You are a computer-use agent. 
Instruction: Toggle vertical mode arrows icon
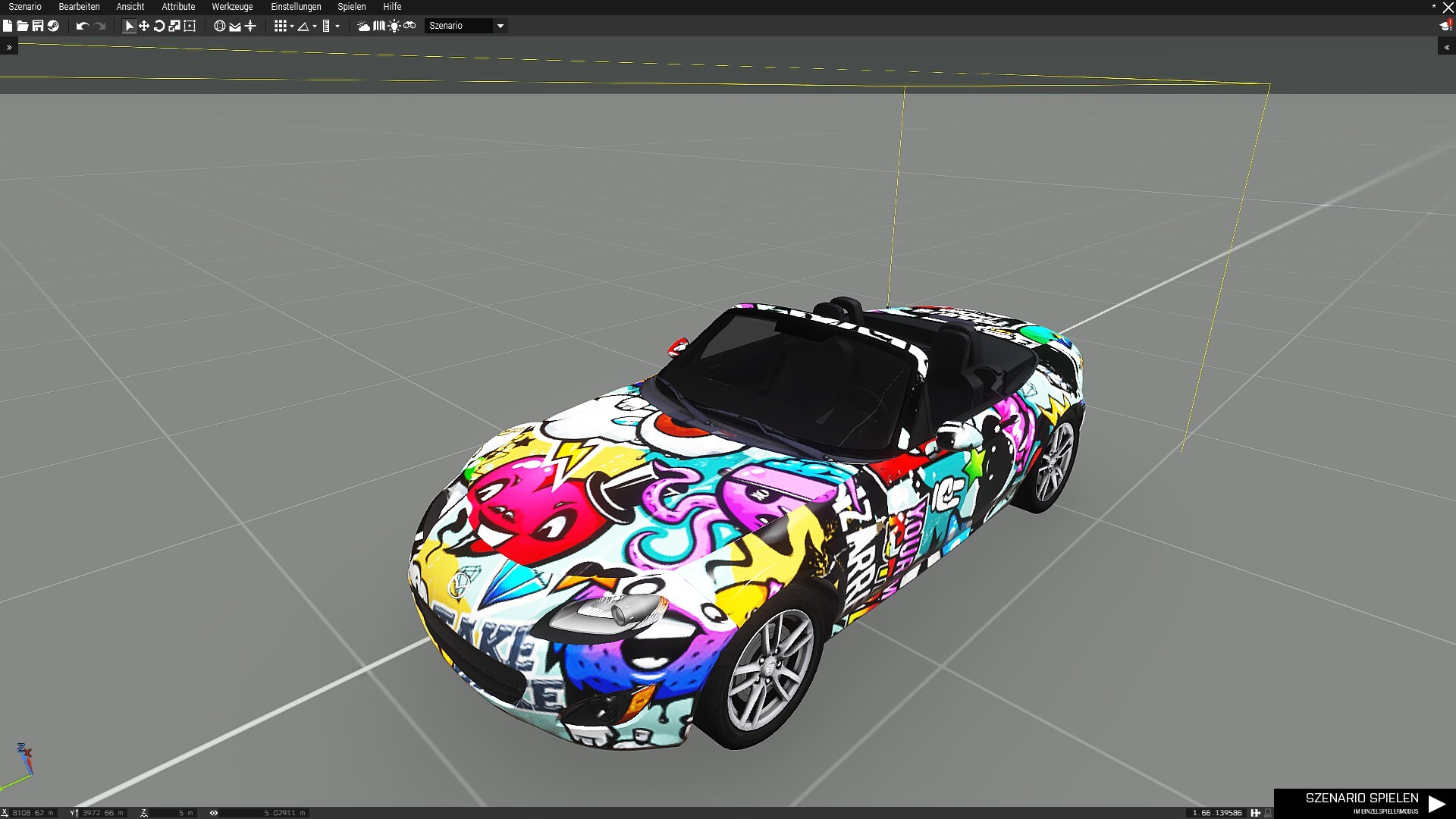pos(250,26)
